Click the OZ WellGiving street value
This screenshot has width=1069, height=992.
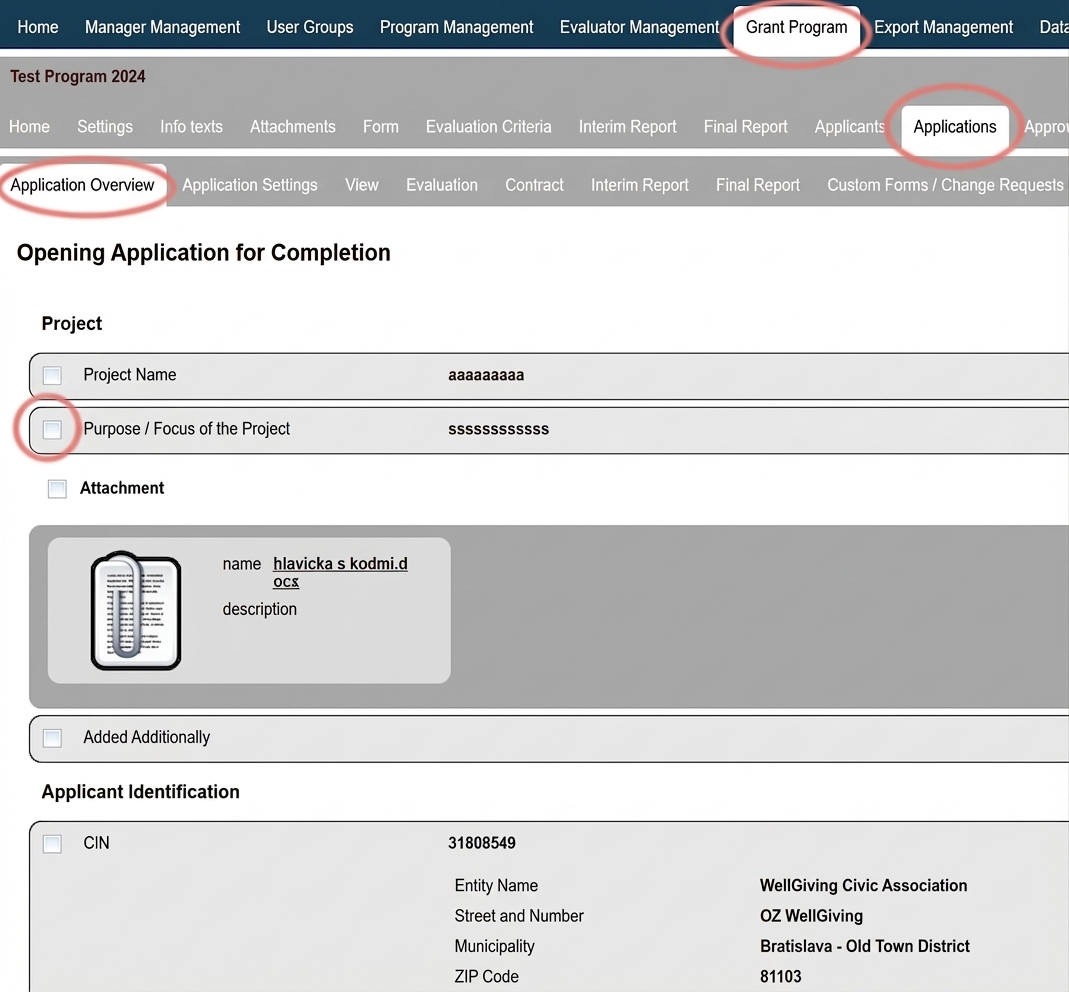(811, 916)
